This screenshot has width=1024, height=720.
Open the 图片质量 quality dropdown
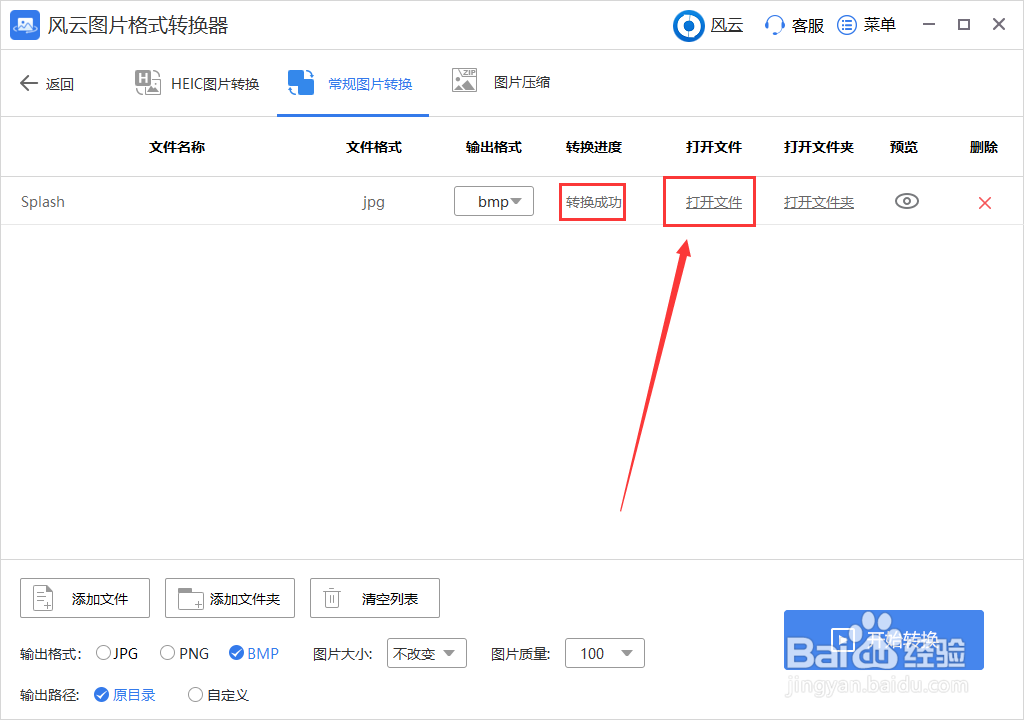604,652
